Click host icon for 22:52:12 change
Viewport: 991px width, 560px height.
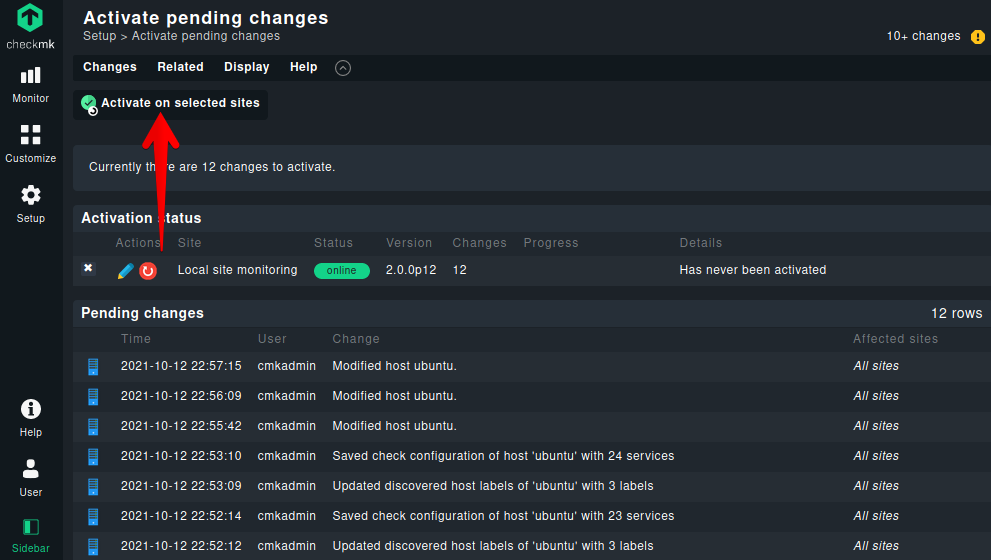pos(93,546)
